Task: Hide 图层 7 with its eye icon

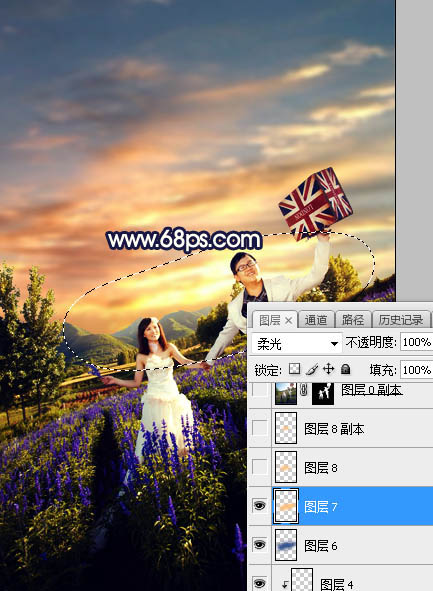Action: [260, 505]
